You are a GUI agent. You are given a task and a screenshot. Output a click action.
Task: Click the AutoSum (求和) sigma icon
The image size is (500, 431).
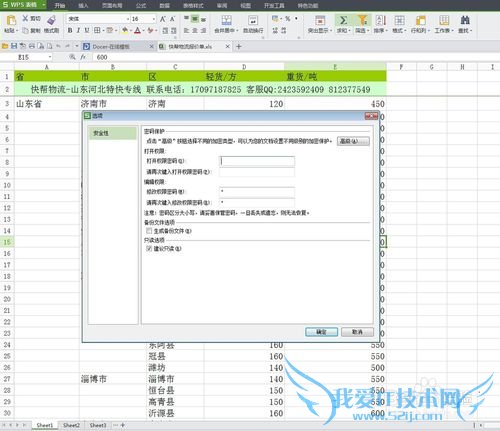(343, 20)
